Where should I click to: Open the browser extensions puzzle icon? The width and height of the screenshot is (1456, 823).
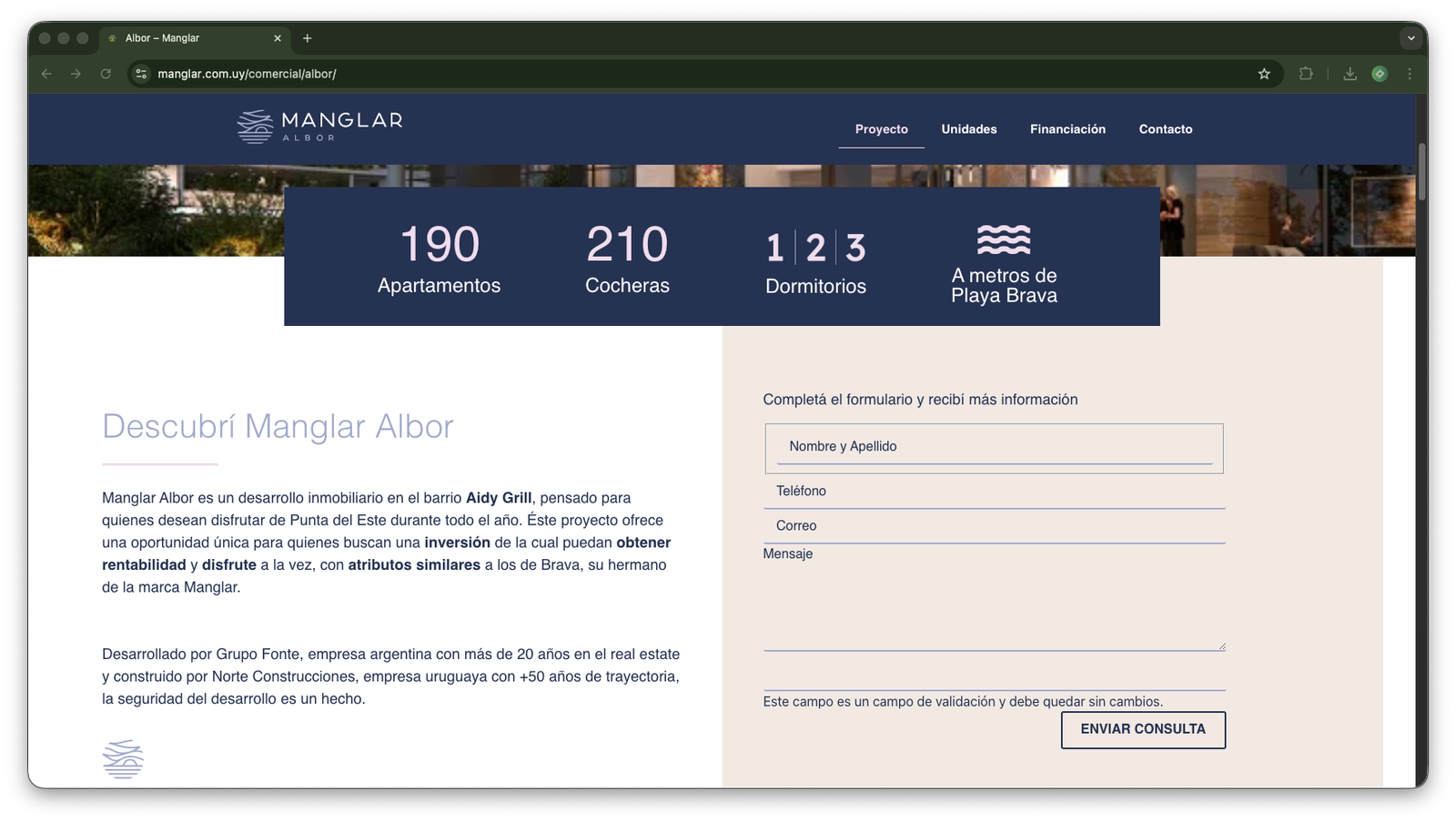pos(1306,74)
